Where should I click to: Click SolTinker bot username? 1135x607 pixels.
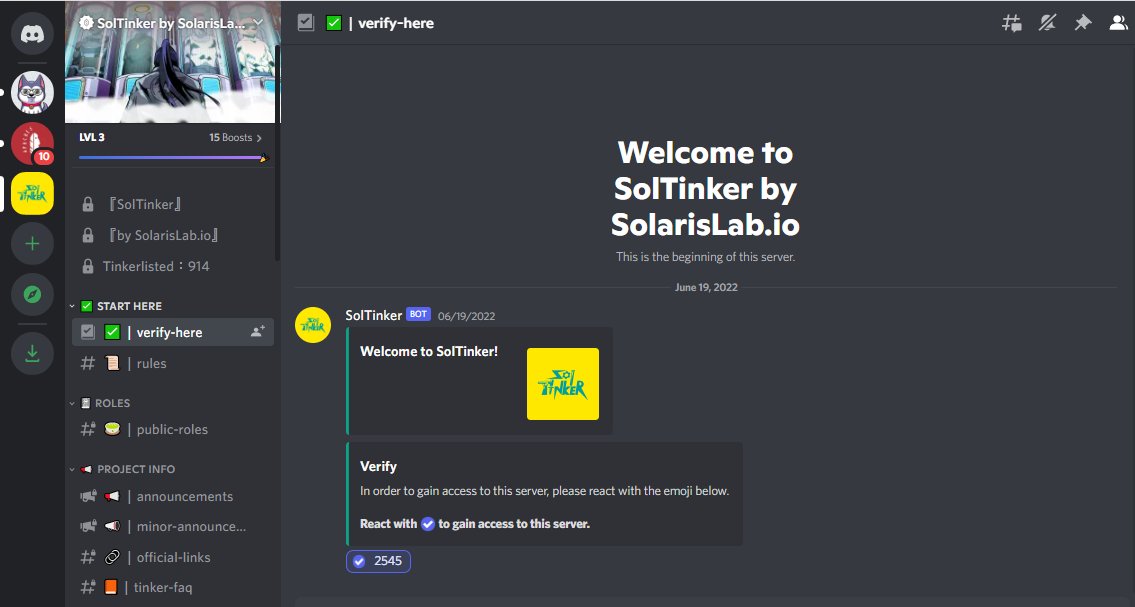pyautogui.click(x=374, y=315)
